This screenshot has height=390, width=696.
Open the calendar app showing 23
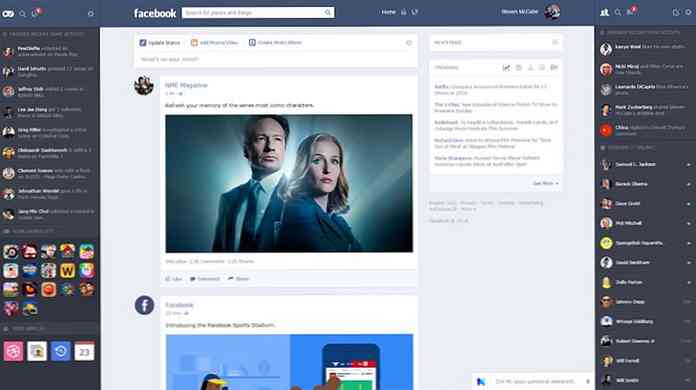[x=84, y=352]
